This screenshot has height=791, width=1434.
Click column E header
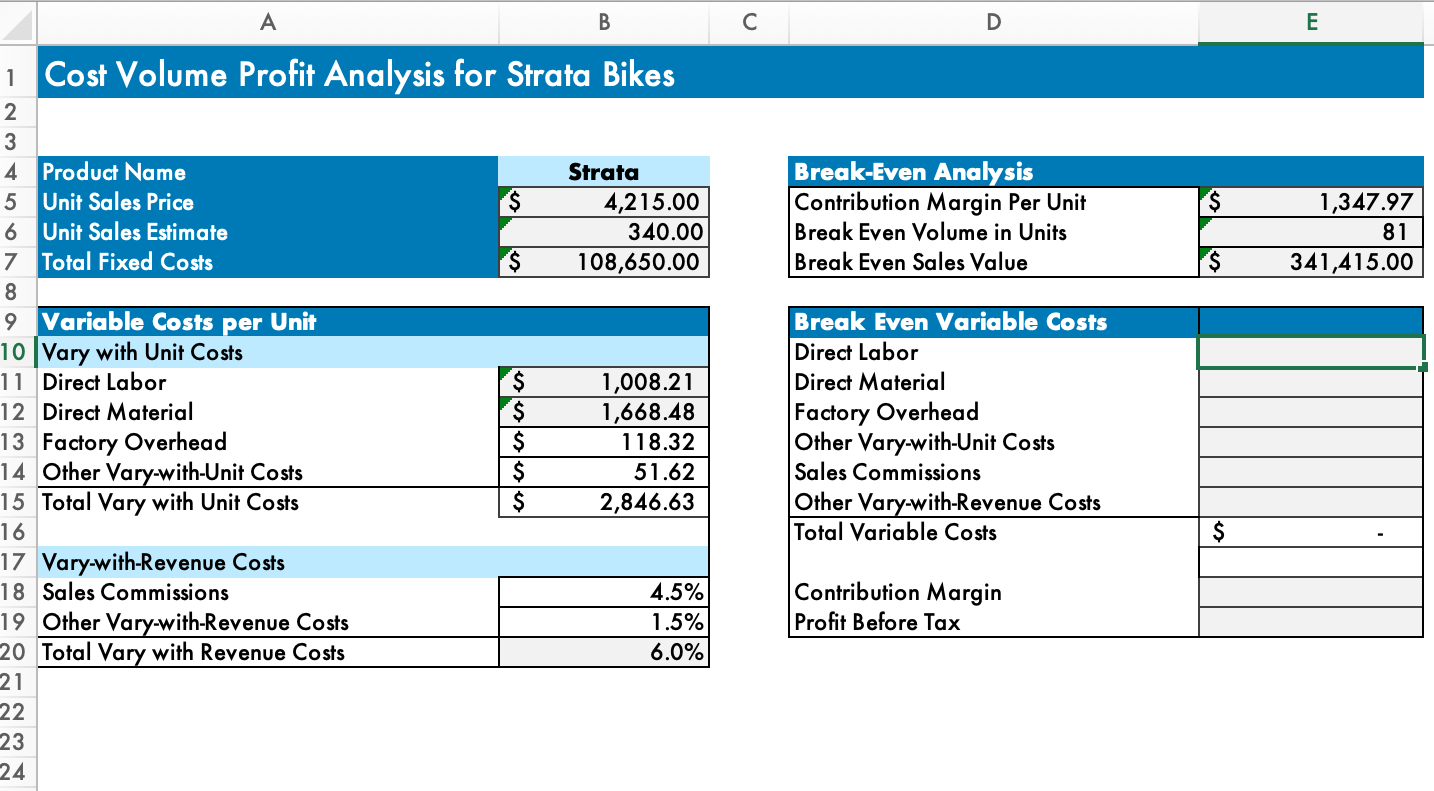pos(1311,21)
